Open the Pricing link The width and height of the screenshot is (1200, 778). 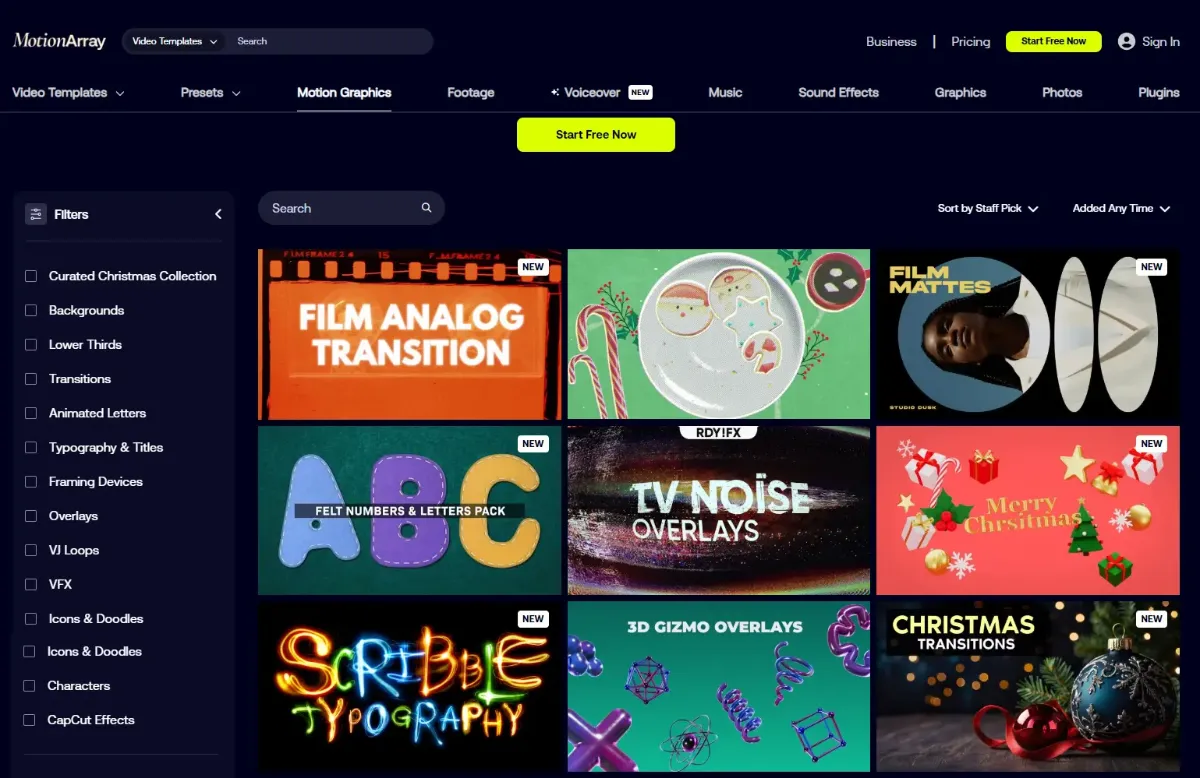[970, 41]
